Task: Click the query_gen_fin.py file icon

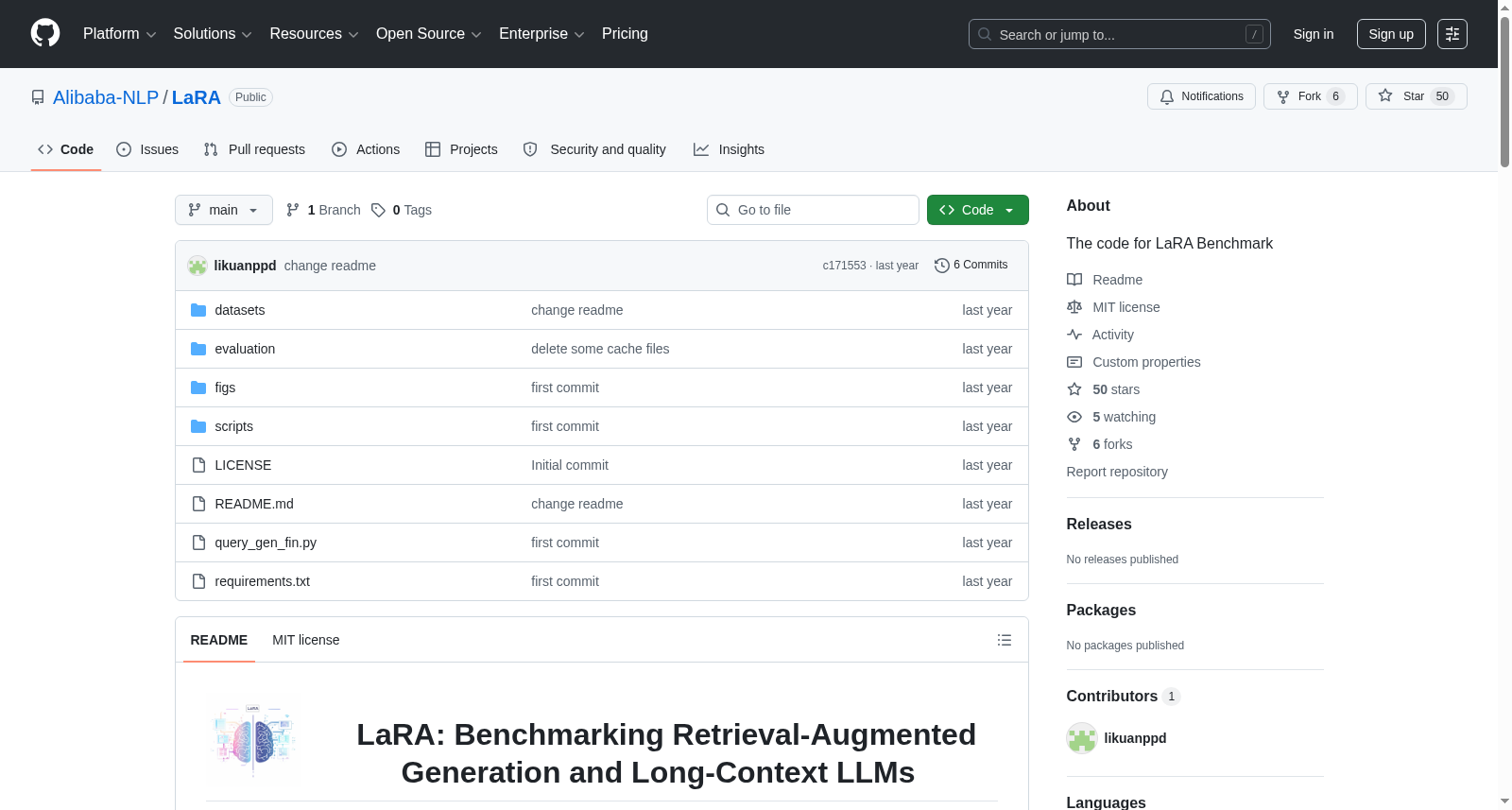Action: pyautogui.click(x=198, y=543)
